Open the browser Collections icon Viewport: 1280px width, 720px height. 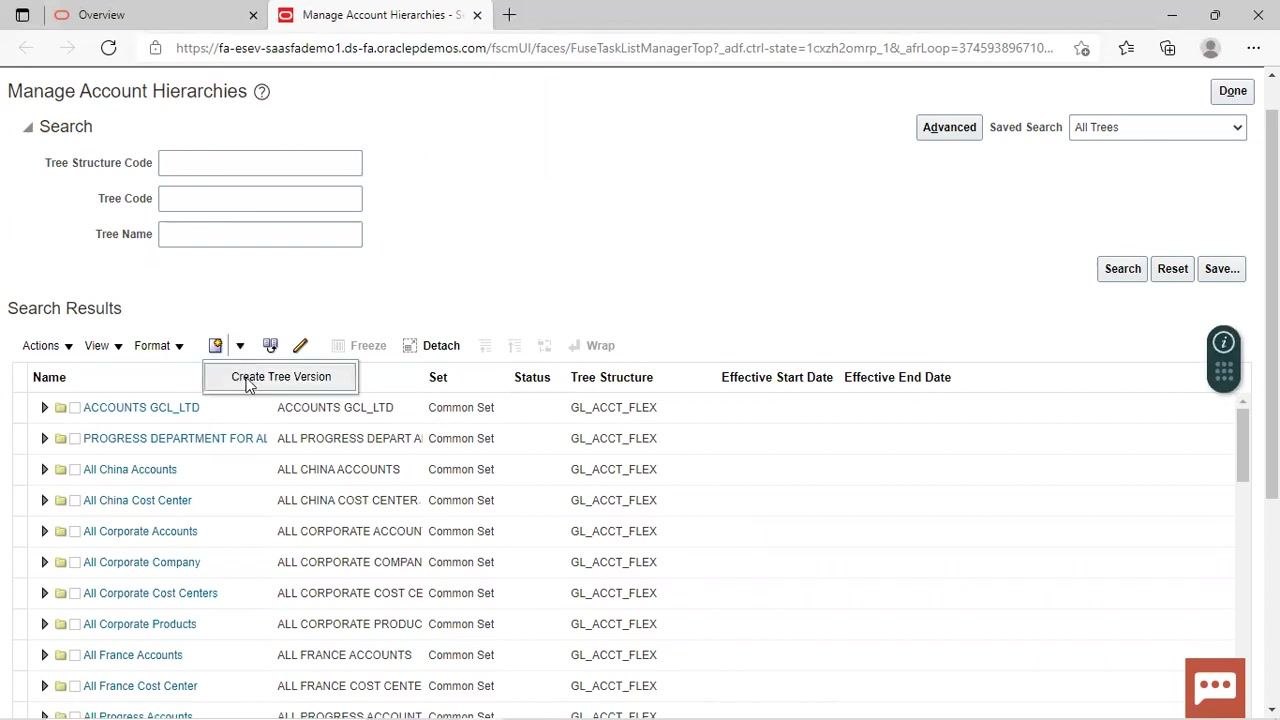(x=1168, y=48)
